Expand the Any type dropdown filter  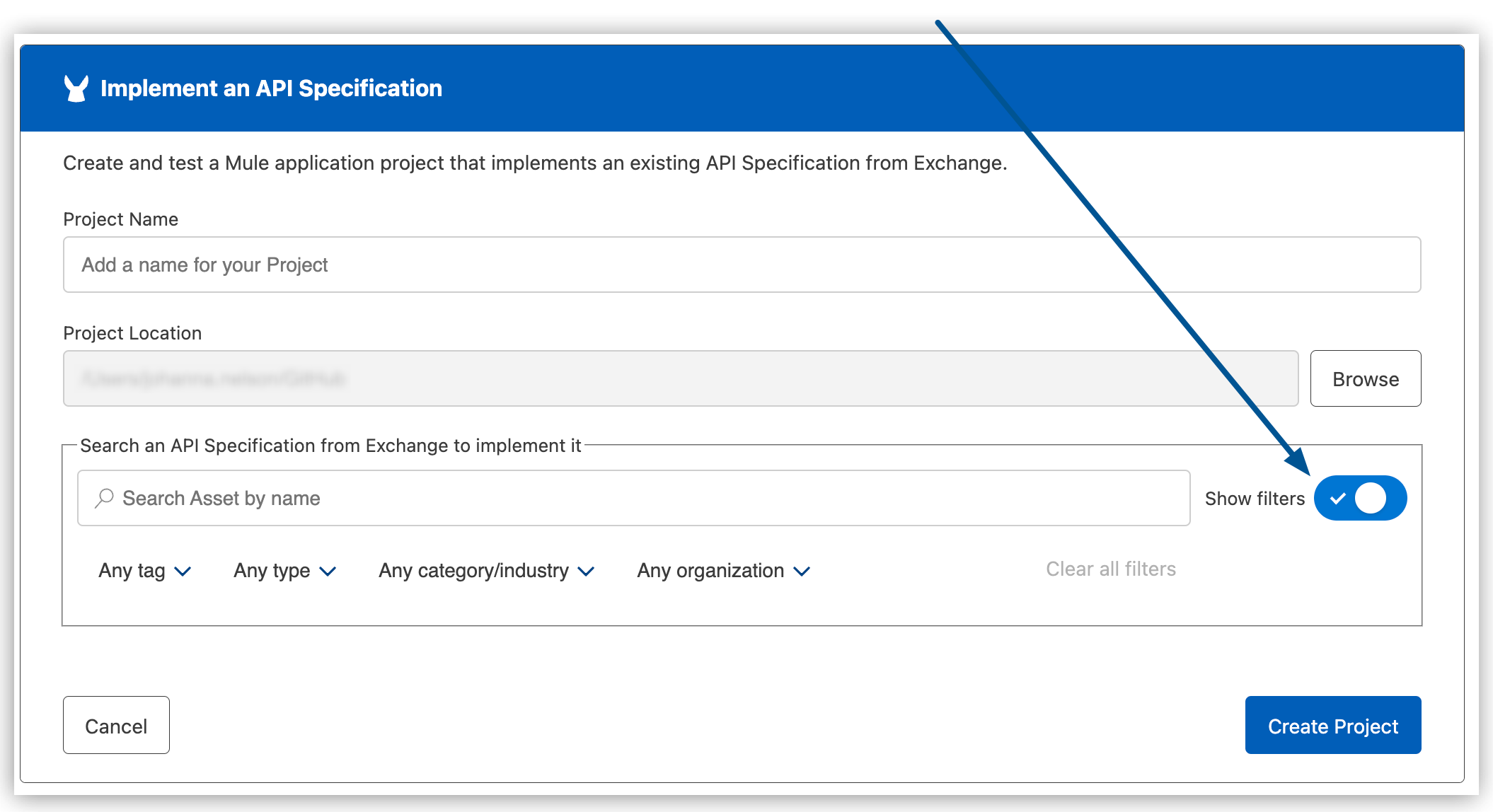280,569
